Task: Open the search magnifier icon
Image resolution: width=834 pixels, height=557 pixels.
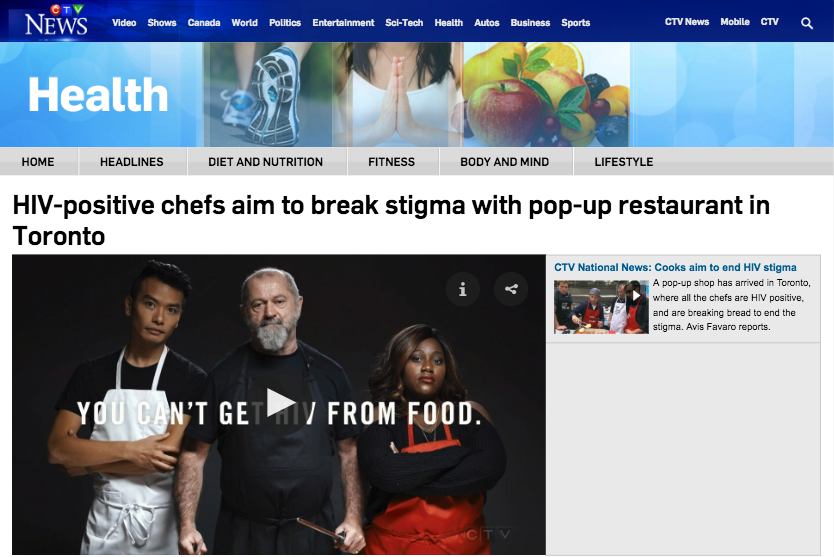Action: point(807,23)
